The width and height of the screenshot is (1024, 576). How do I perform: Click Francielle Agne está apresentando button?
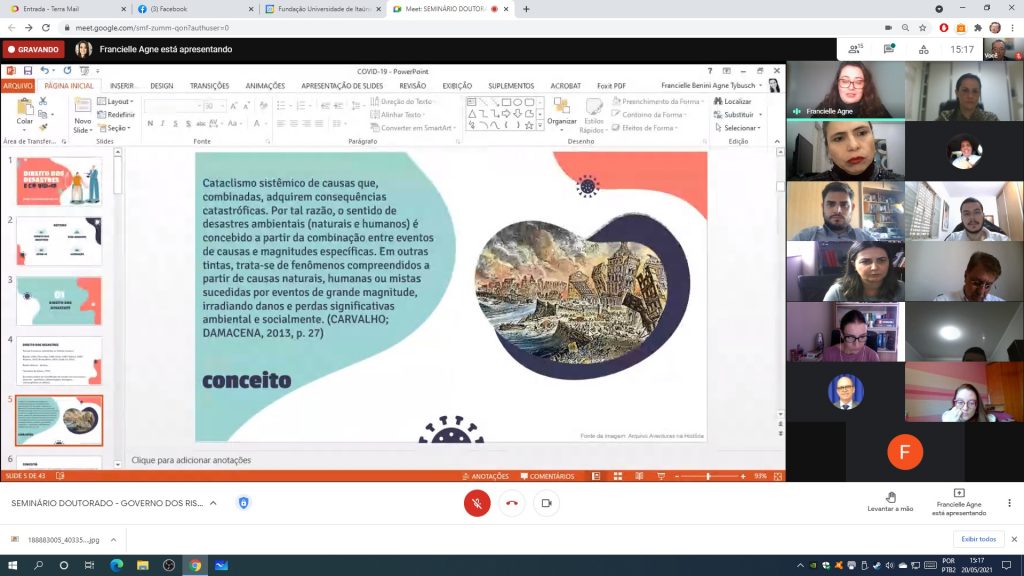959,502
